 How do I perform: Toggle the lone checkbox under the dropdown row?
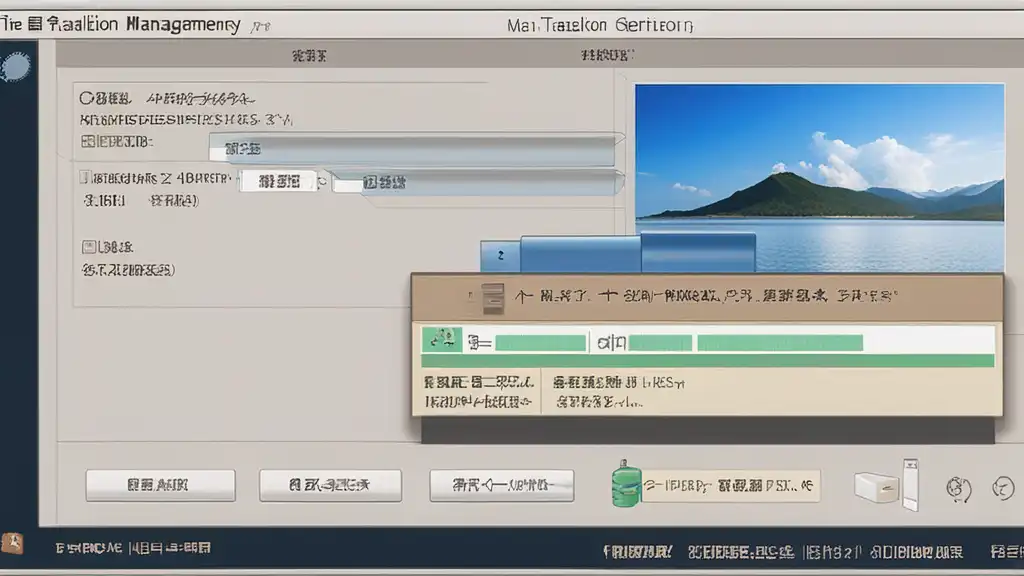point(89,247)
